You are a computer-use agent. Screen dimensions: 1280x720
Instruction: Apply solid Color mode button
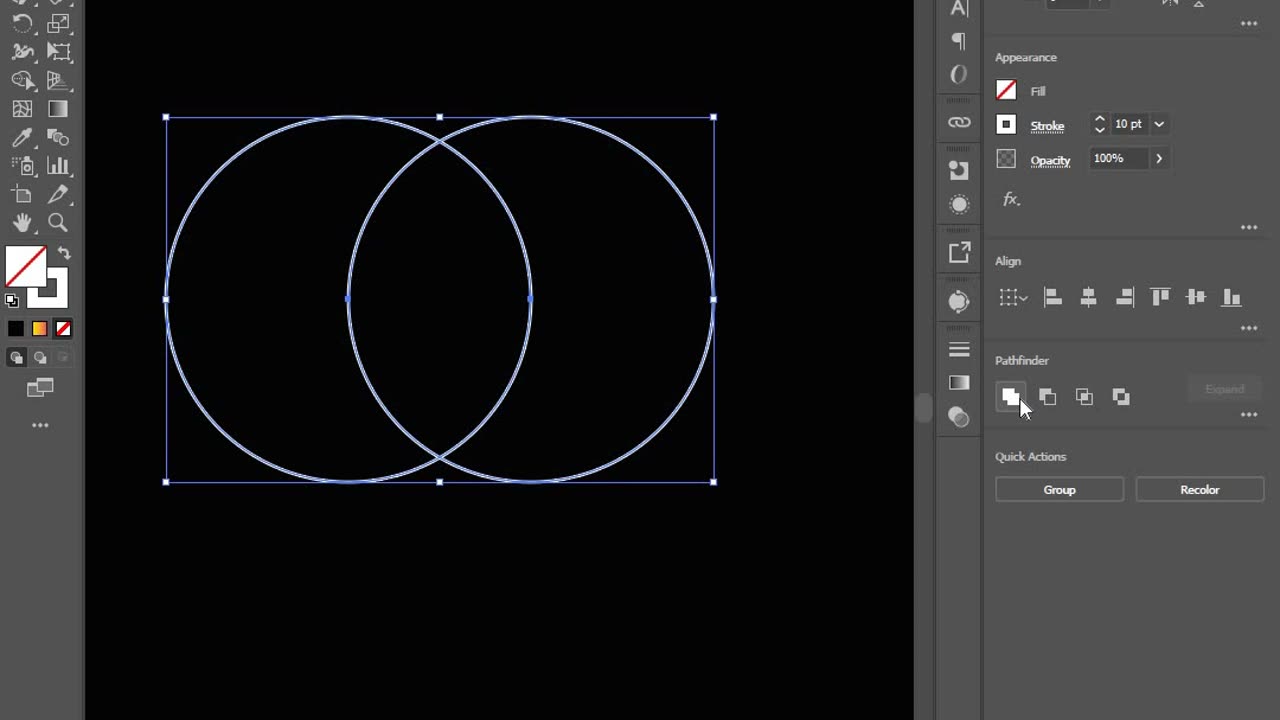pyautogui.click(x=16, y=329)
